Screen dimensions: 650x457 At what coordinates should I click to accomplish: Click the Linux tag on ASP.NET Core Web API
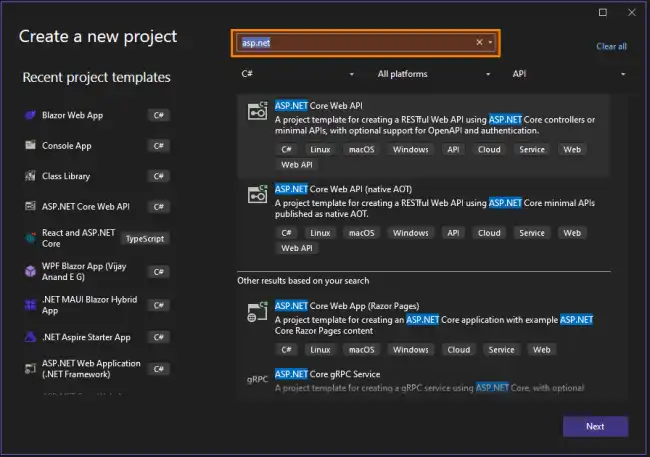tap(320, 149)
